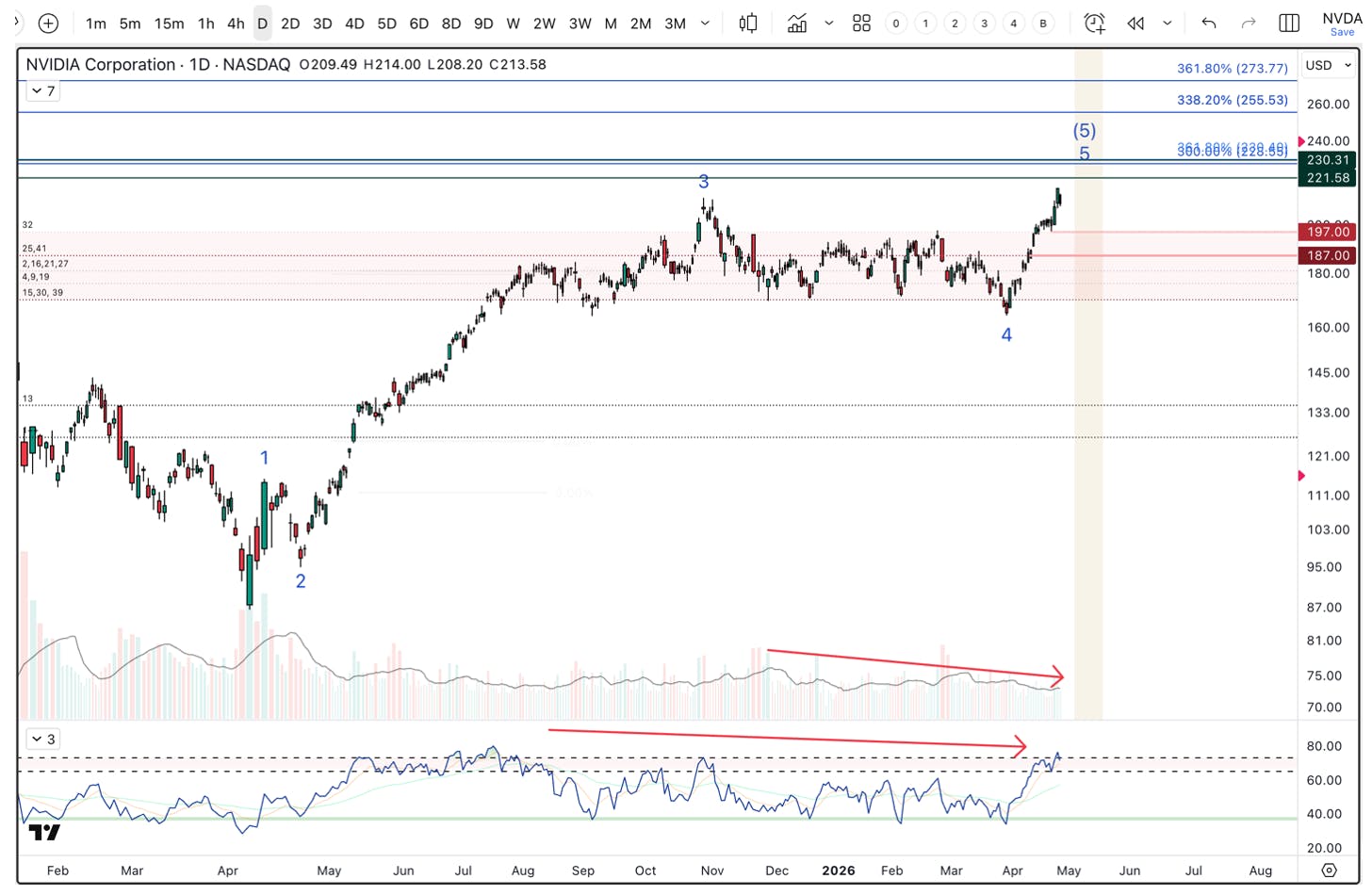This screenshot has height=895, width=1372.
Task: Select the D daily timeframe
Action: pos(263,24)
